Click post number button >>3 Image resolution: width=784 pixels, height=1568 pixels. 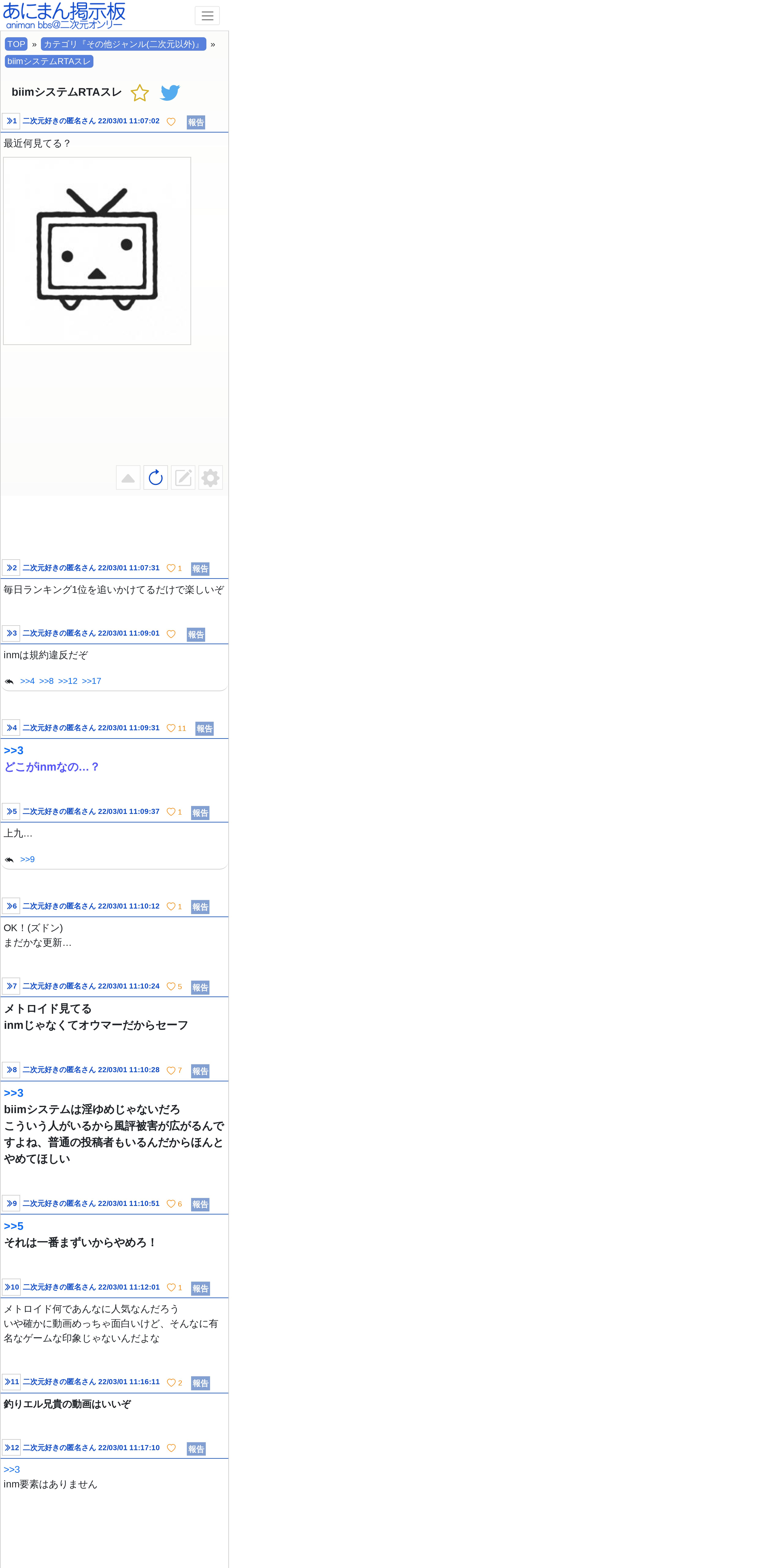point(11,634)
